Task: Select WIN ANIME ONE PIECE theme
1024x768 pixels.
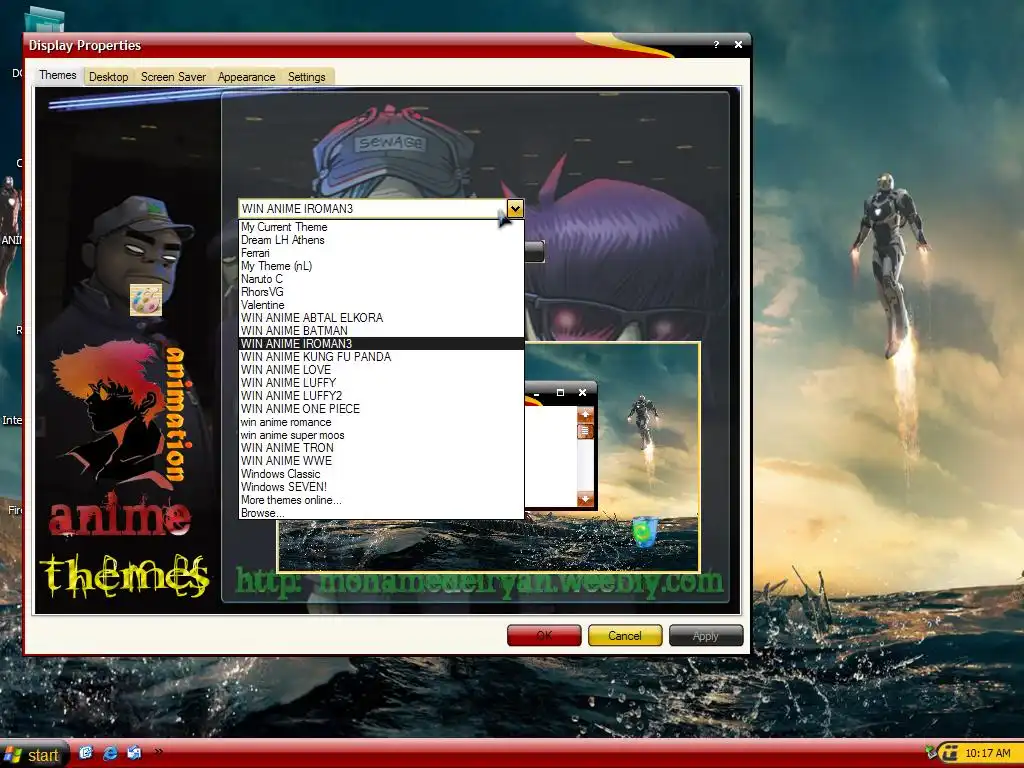Action: [x=381, y=409]
